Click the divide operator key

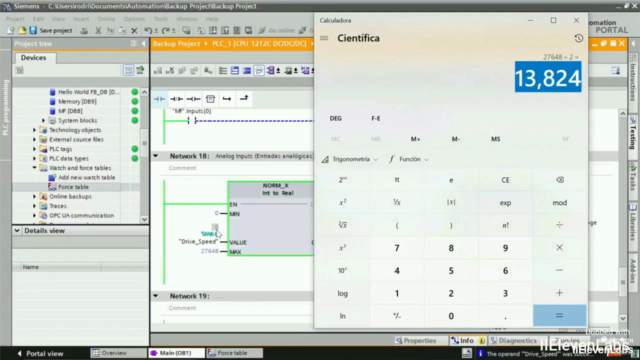(560, 225)
